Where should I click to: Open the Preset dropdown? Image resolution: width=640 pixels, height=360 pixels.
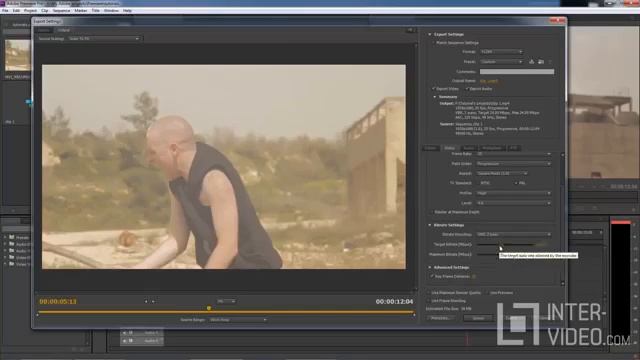(x=501, y=62)
